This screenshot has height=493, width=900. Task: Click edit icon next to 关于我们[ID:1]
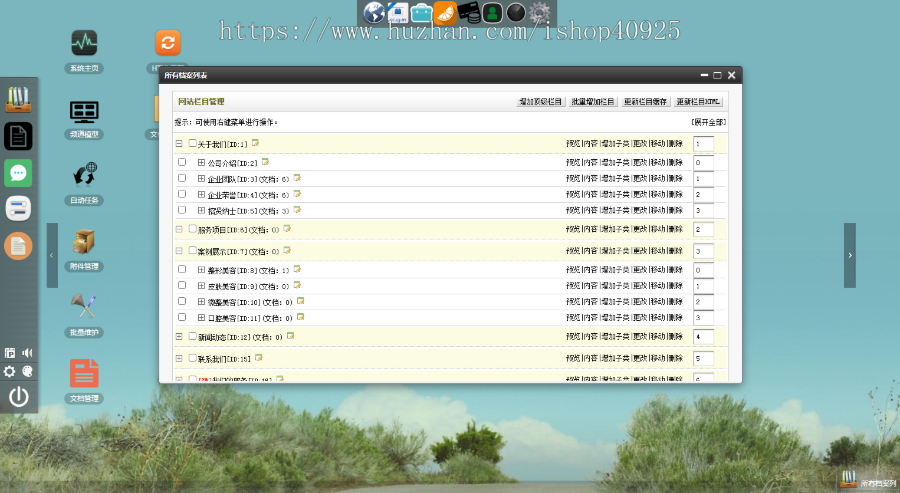coord(255,143)
